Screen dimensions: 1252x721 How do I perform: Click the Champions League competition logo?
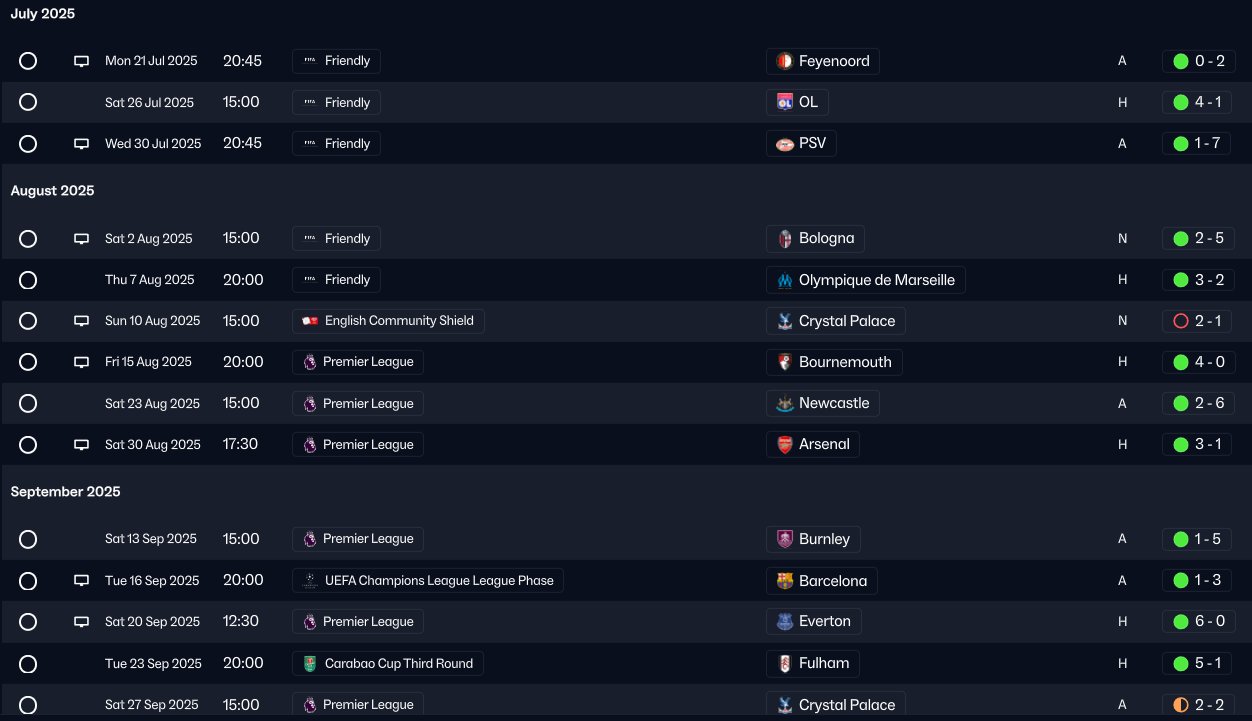[x=310, y=580]
